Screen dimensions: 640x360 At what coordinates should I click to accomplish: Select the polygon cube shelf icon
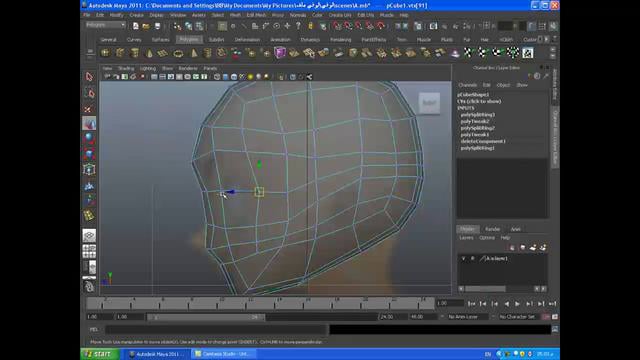tap(120, 53)
